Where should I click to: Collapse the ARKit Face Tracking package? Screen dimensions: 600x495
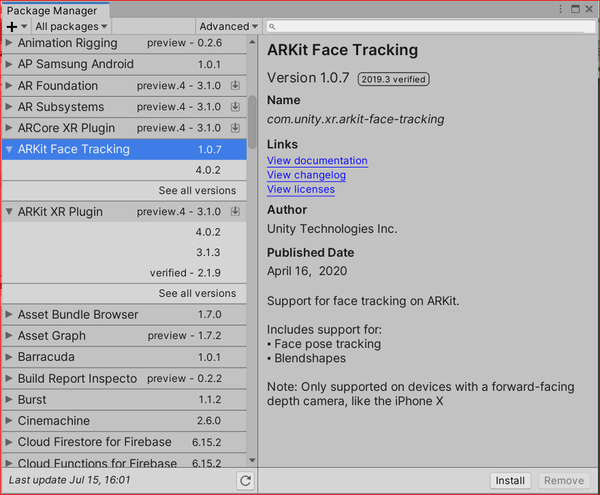coord(9,149)
